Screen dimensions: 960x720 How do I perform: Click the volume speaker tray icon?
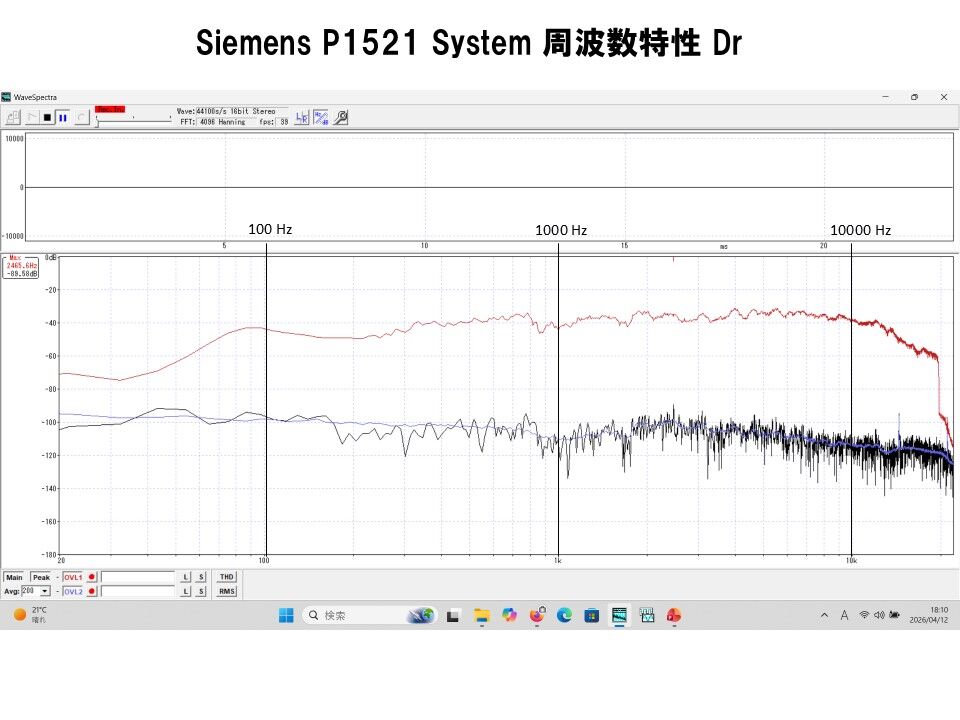click(879, 615)
